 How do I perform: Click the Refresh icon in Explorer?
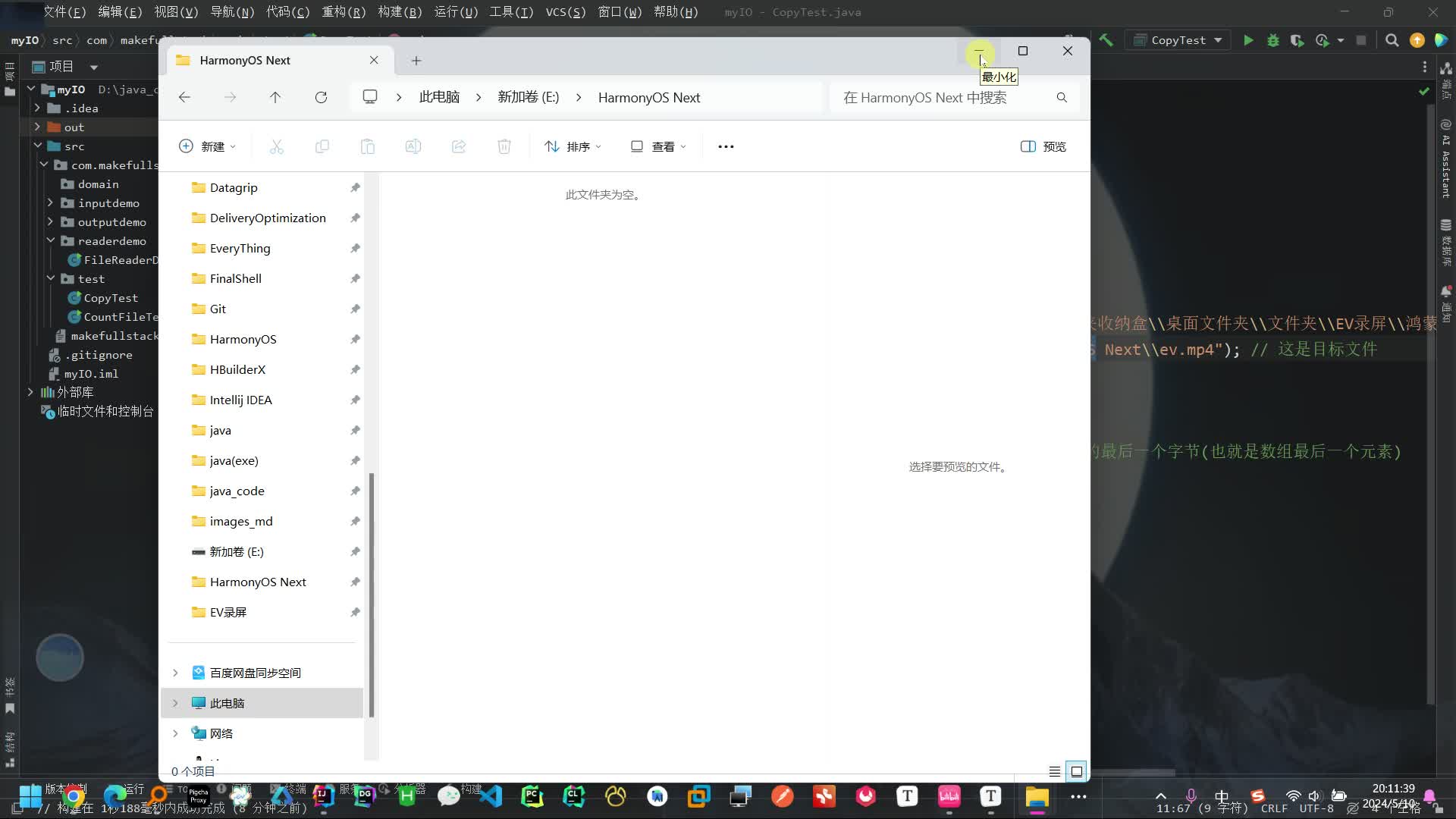(321, 97)
